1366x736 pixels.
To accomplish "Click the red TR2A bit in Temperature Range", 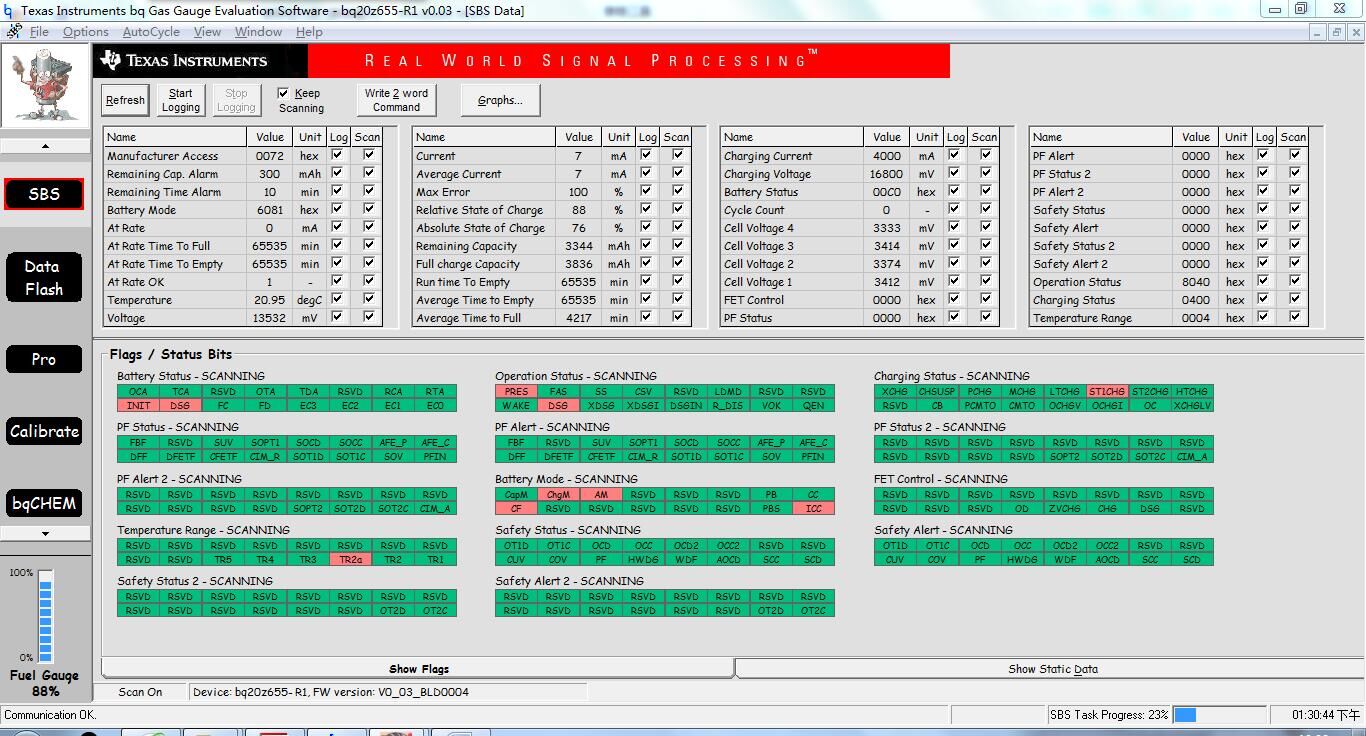I will tap(351, 560).
